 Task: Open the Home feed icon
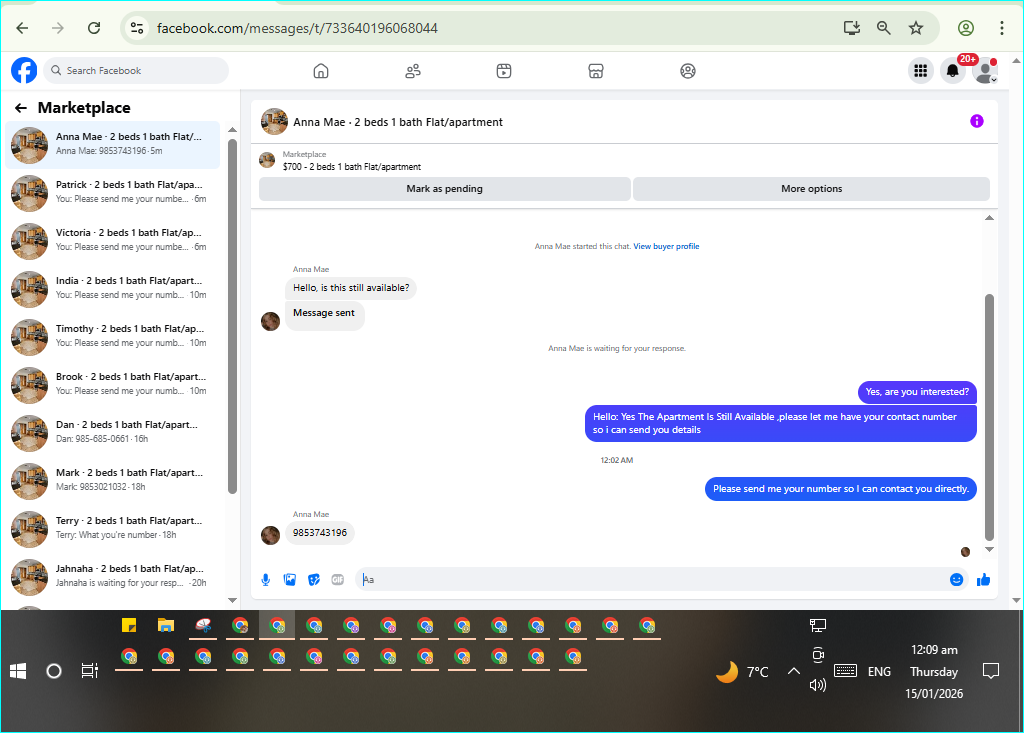(x=321, y=71)
